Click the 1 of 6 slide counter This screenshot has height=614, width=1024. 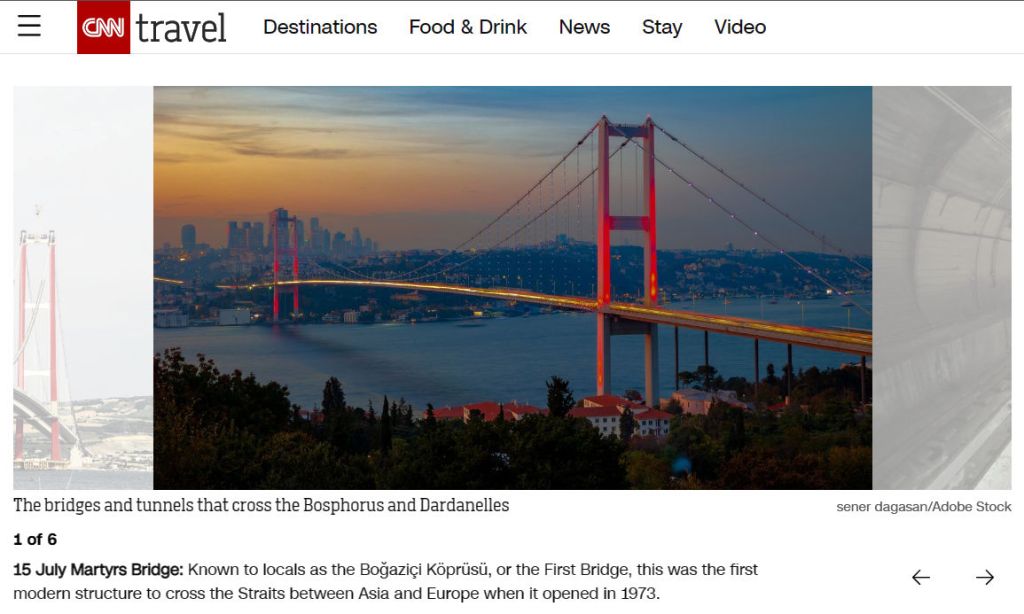coord(35,540)
